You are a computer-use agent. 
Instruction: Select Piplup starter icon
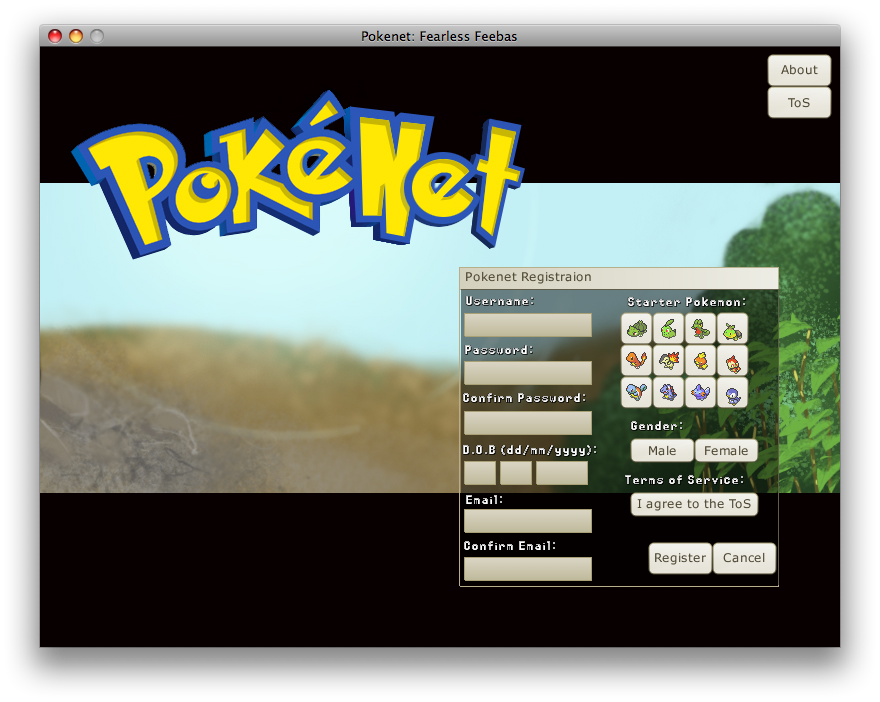(732, 392)
